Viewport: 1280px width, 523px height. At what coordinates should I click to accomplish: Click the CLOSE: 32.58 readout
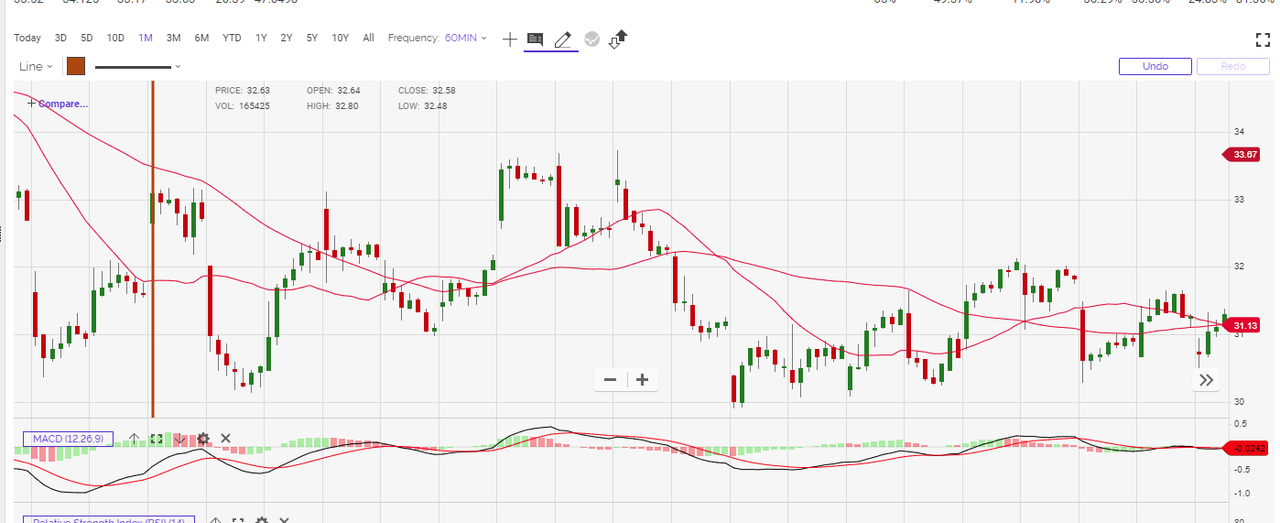click(427, 90)
